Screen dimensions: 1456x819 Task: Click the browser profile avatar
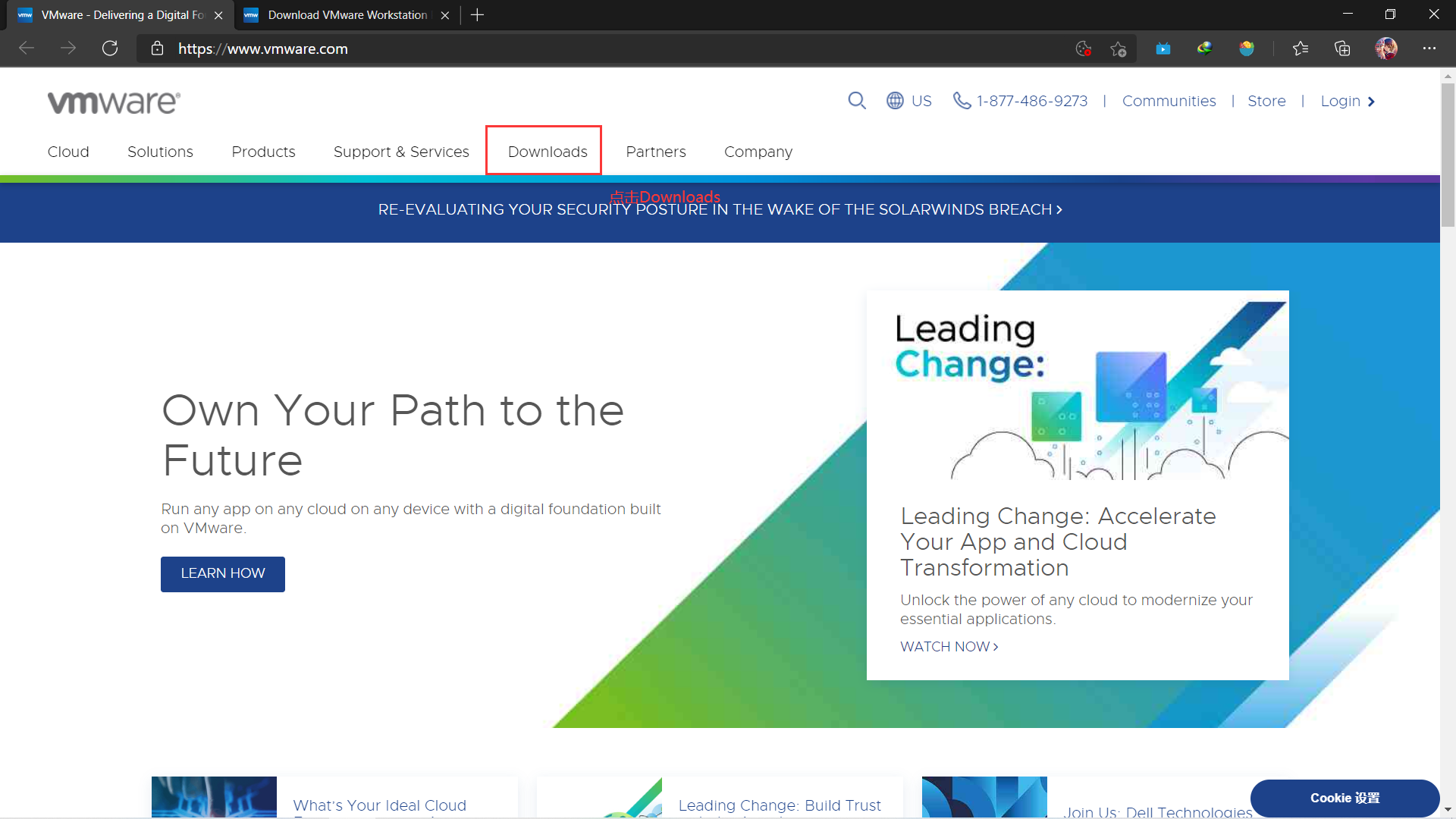tap(1386, 49)
